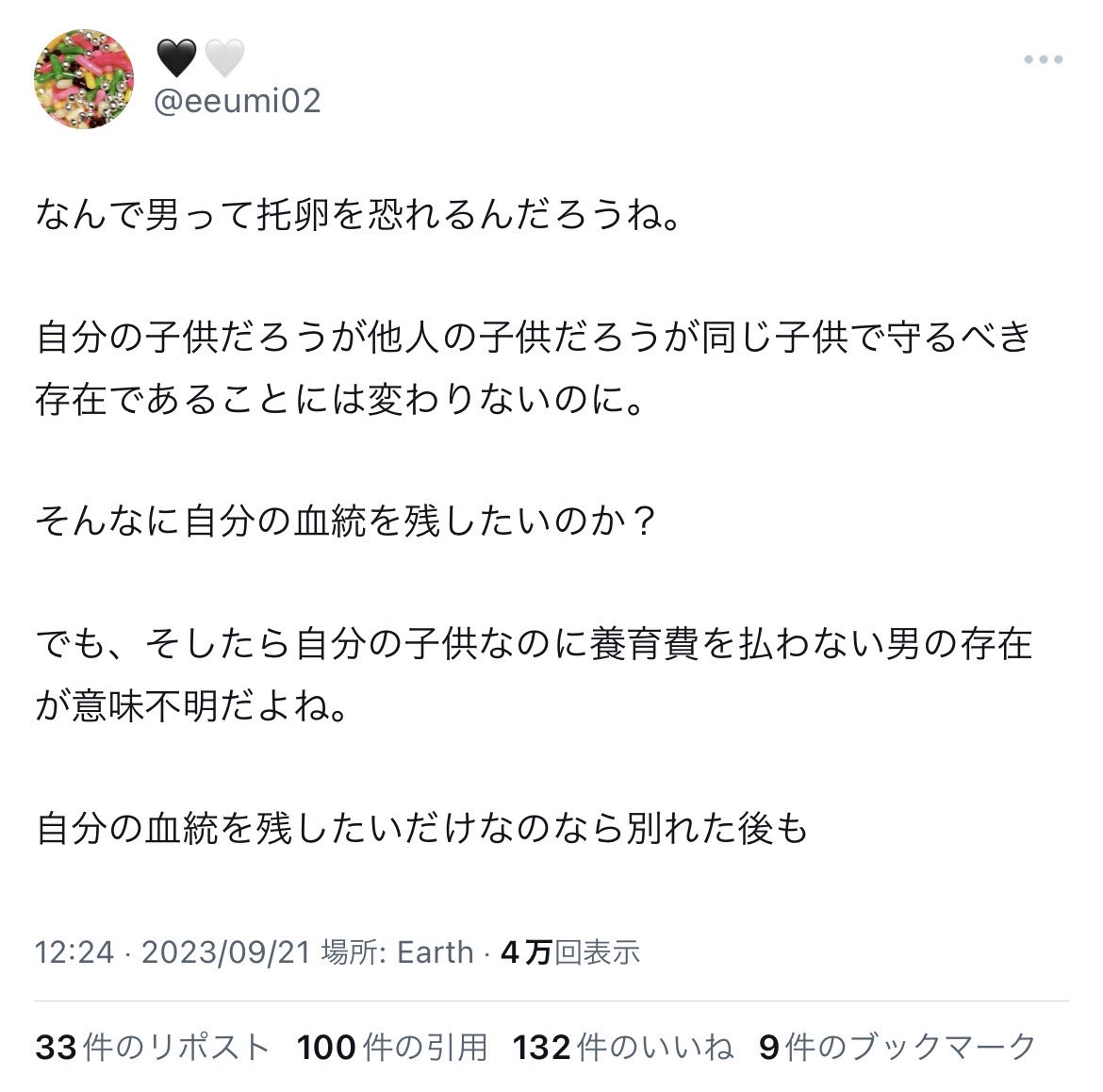Open the 132 件のいいね likes list
The image size is (1103, 1092).
622,1047
